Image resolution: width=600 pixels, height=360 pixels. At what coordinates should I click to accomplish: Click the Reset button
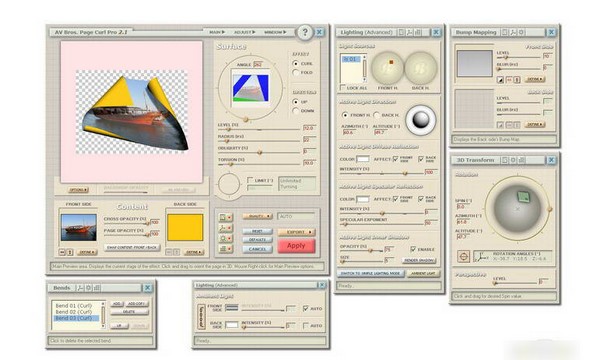click(x=258, y=231)
